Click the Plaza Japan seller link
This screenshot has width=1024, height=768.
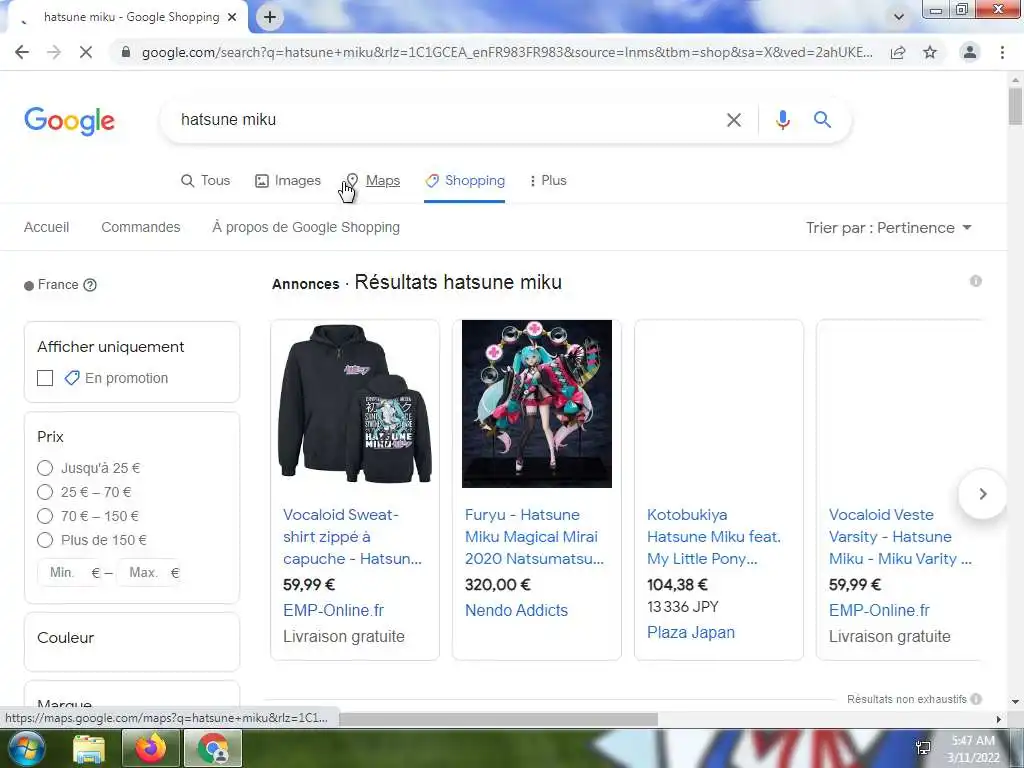691,632
